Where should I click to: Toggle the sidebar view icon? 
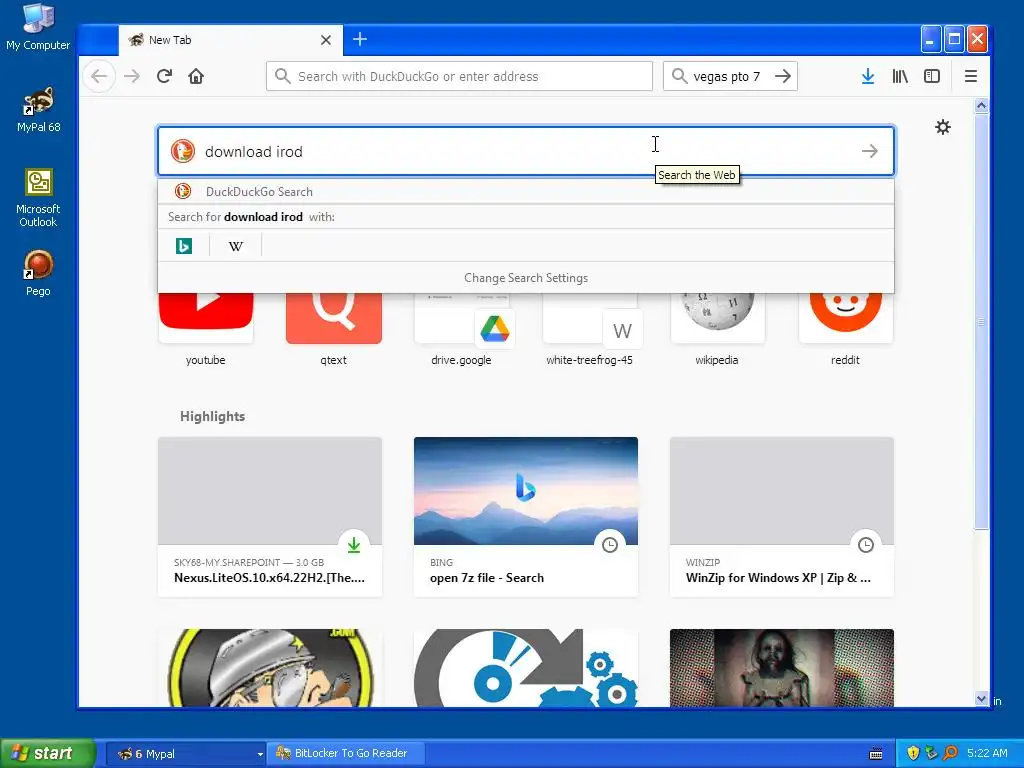(x=932, y=76)
